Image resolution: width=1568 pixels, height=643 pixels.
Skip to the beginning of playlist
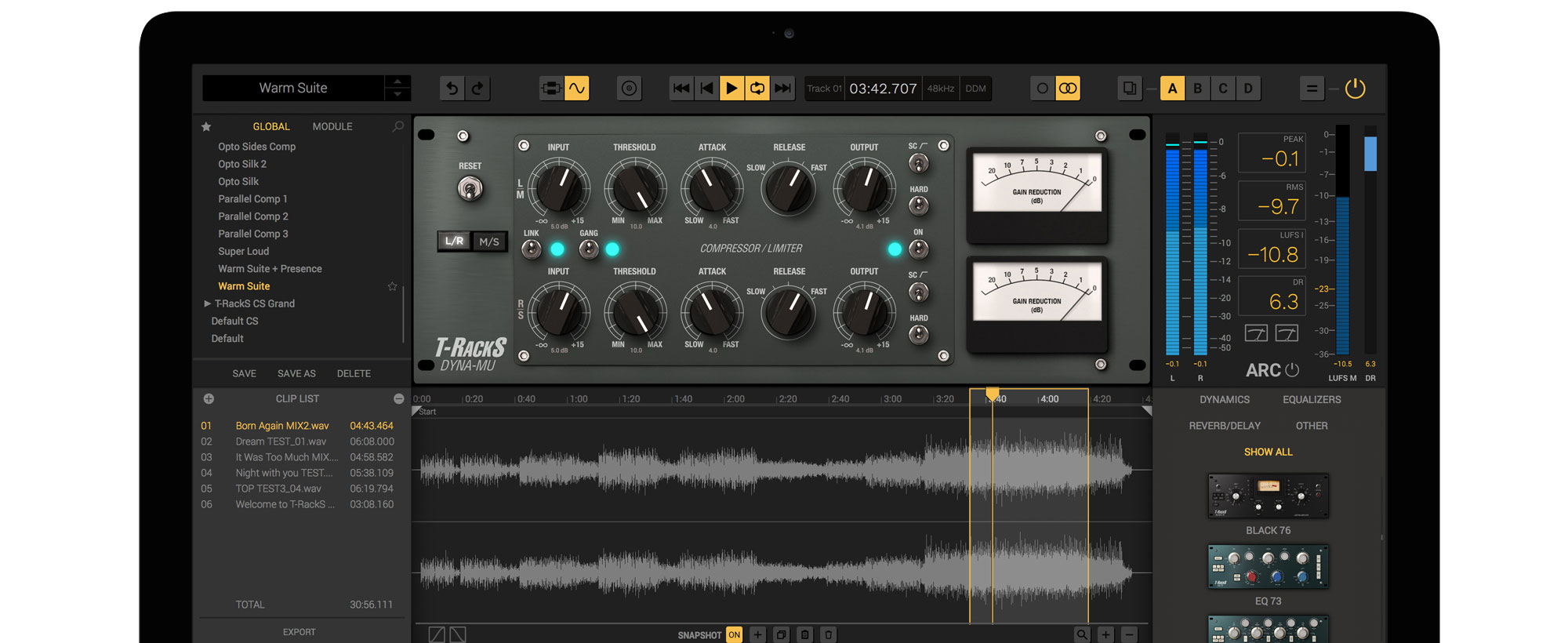[681, 89]
